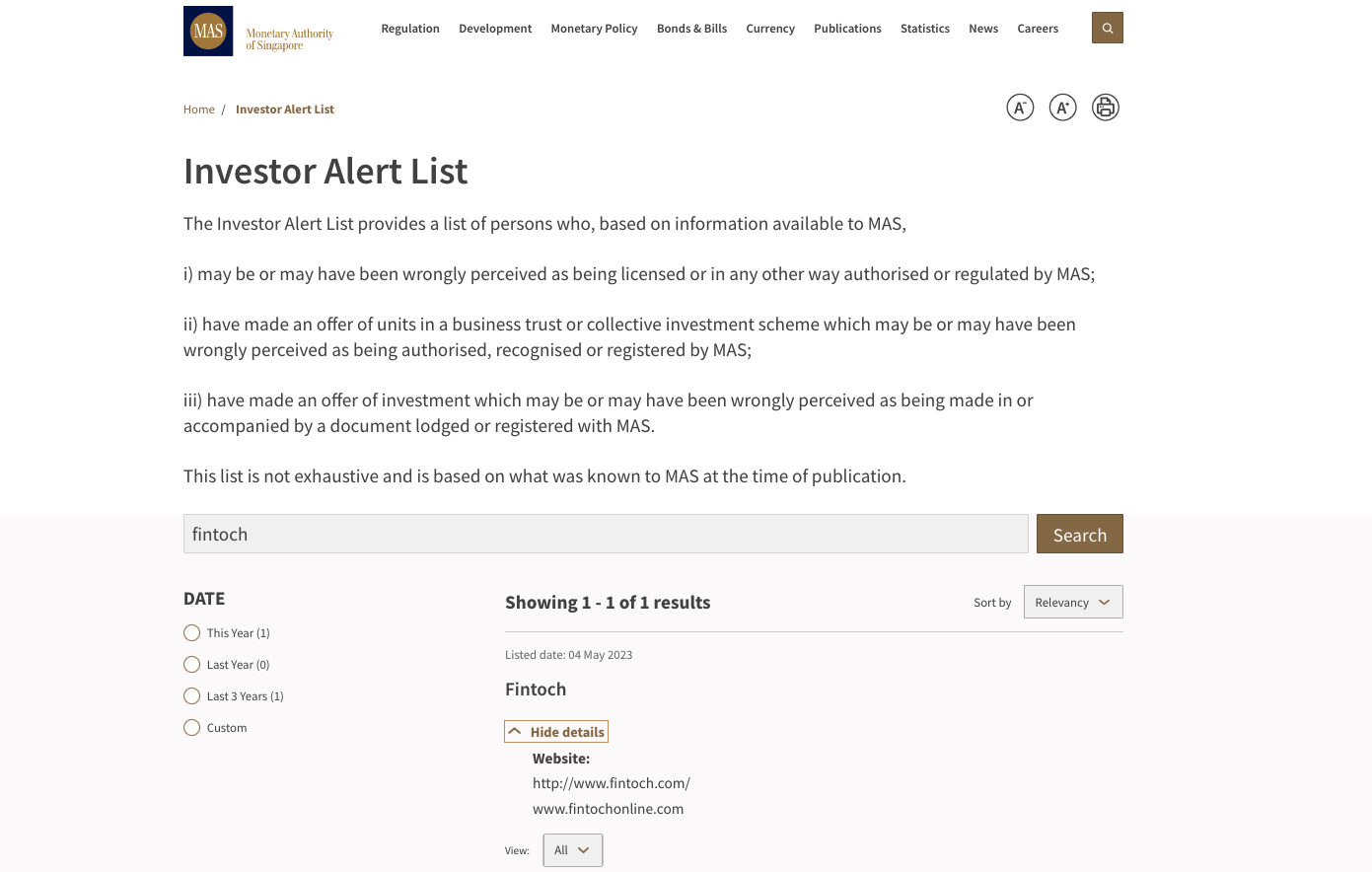Click the MAS logo
1372x872 pixels.
point(208,31)
